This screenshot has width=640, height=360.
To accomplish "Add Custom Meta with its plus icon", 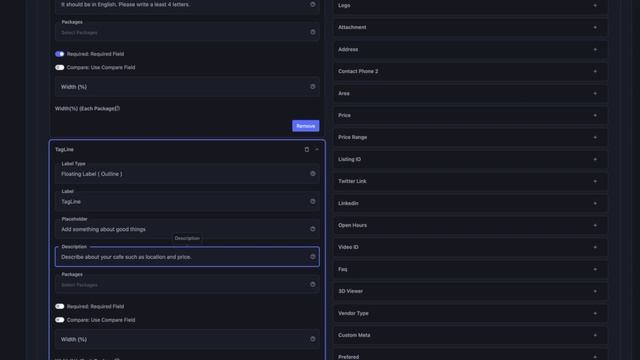I will pyautogui.click(x=595, y=335).
